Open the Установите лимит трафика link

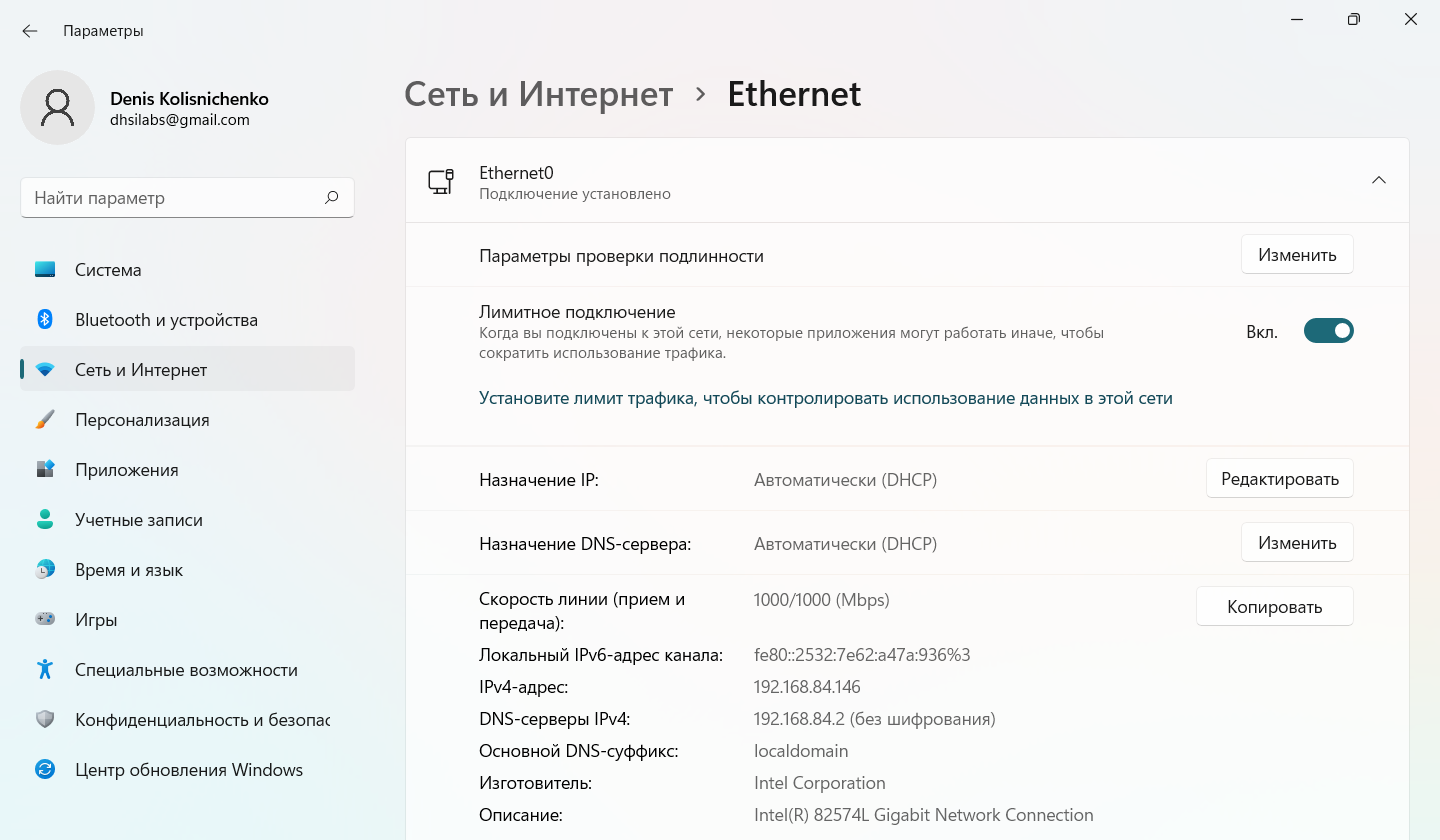tap(825, 398)
